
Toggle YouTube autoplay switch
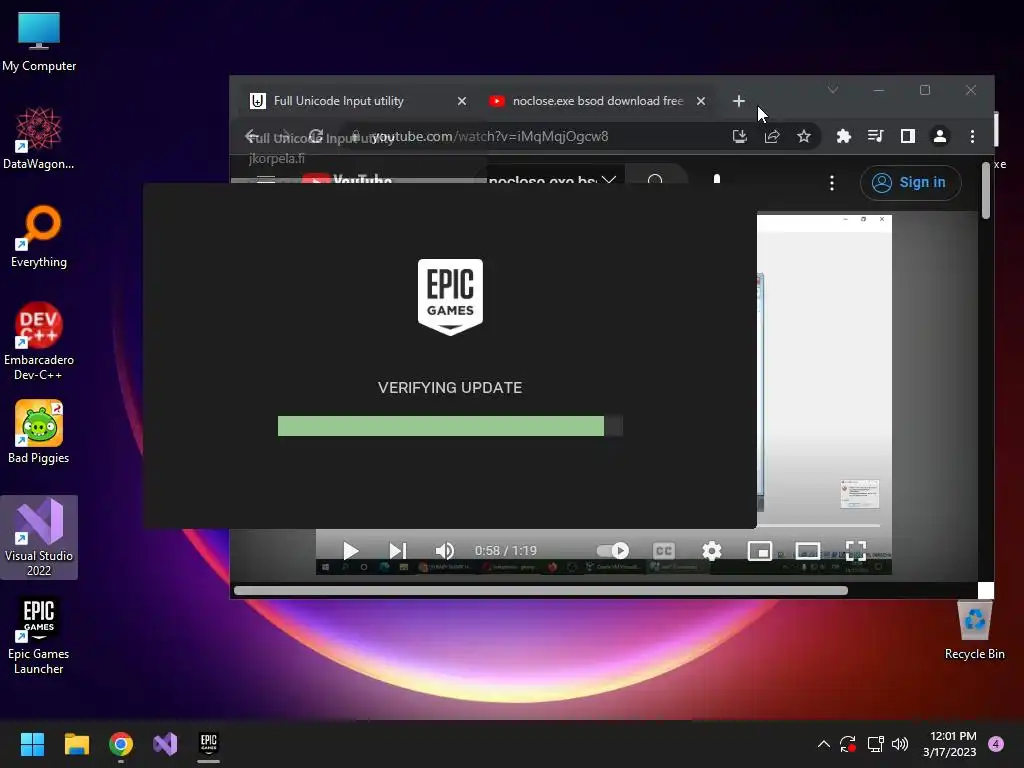[x=613, y=551]
